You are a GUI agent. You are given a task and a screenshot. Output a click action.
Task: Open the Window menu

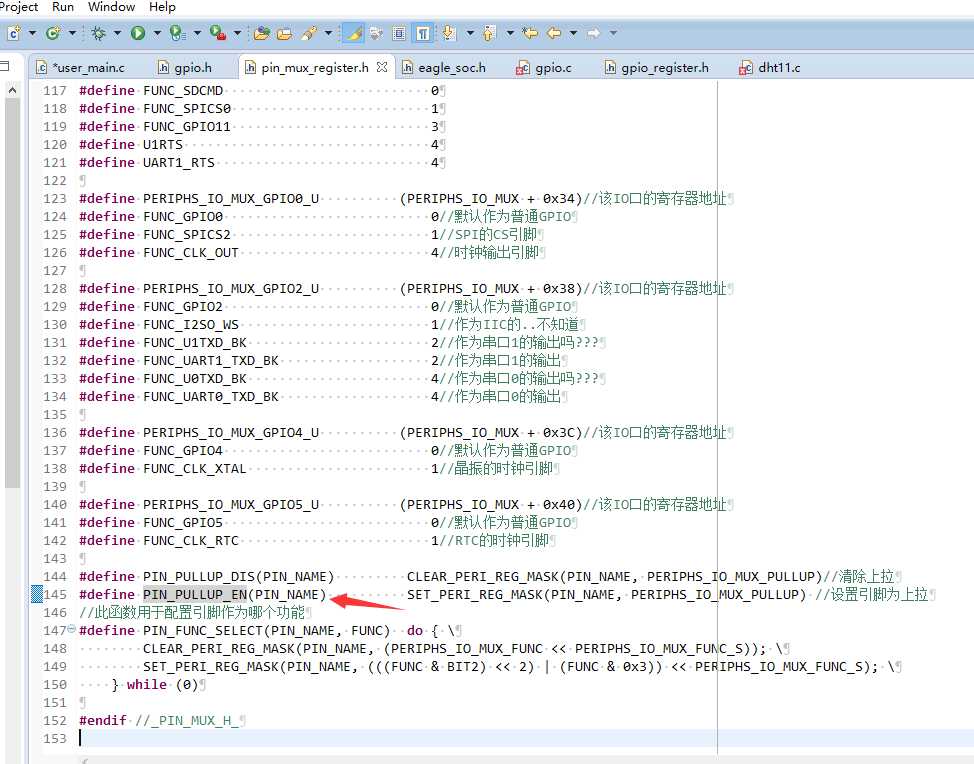pos(111,7)
